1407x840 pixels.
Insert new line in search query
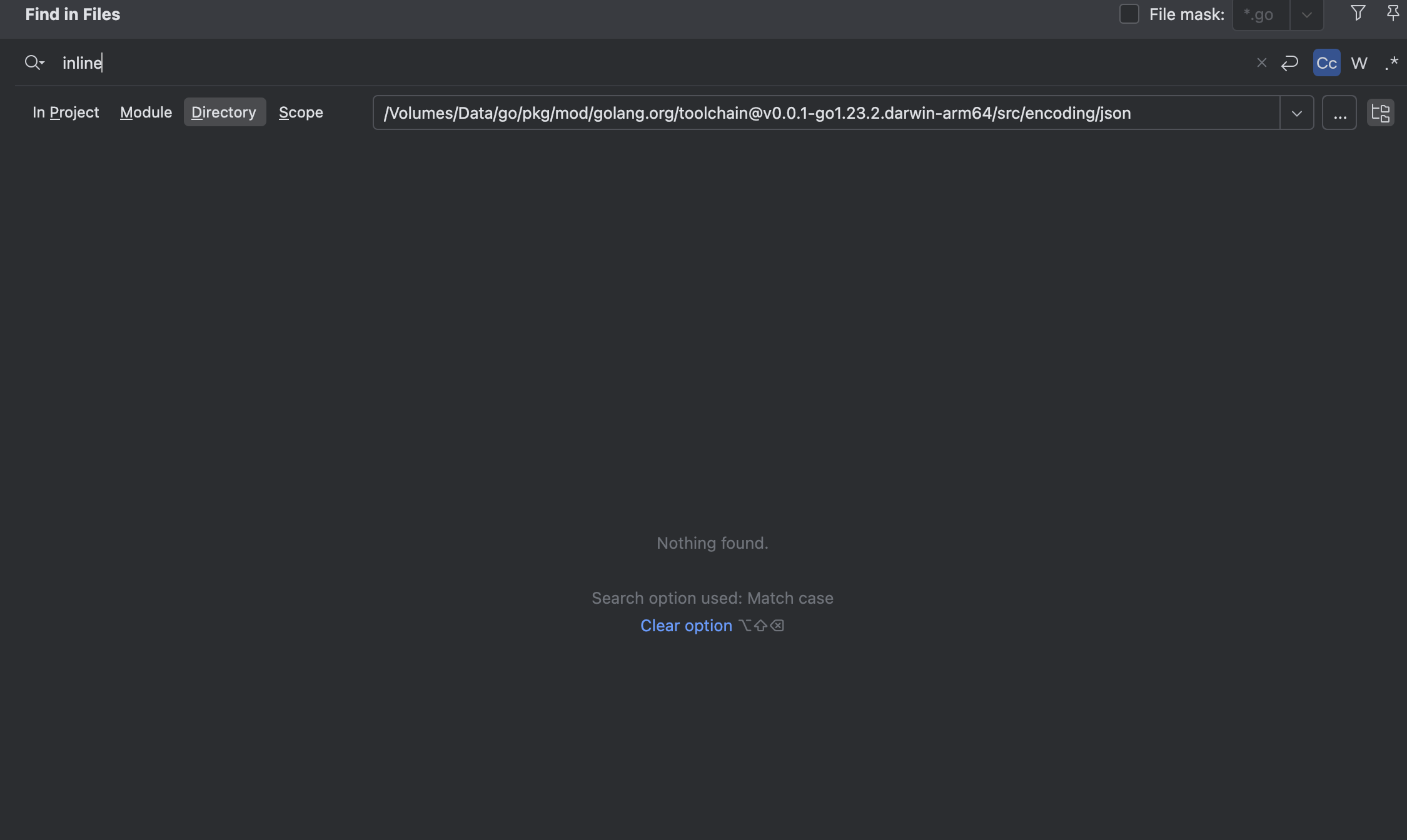click(1289, 62)
